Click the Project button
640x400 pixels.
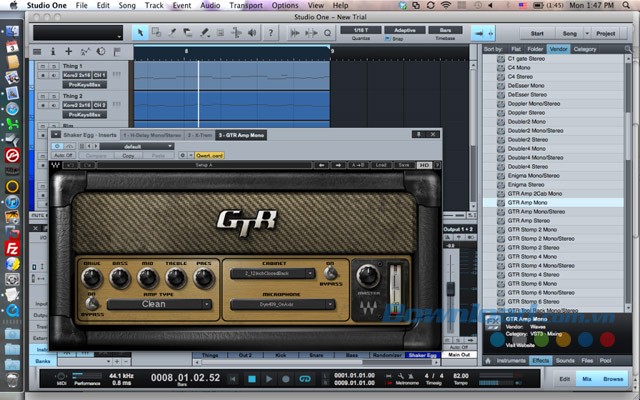[x=606, y=33]
